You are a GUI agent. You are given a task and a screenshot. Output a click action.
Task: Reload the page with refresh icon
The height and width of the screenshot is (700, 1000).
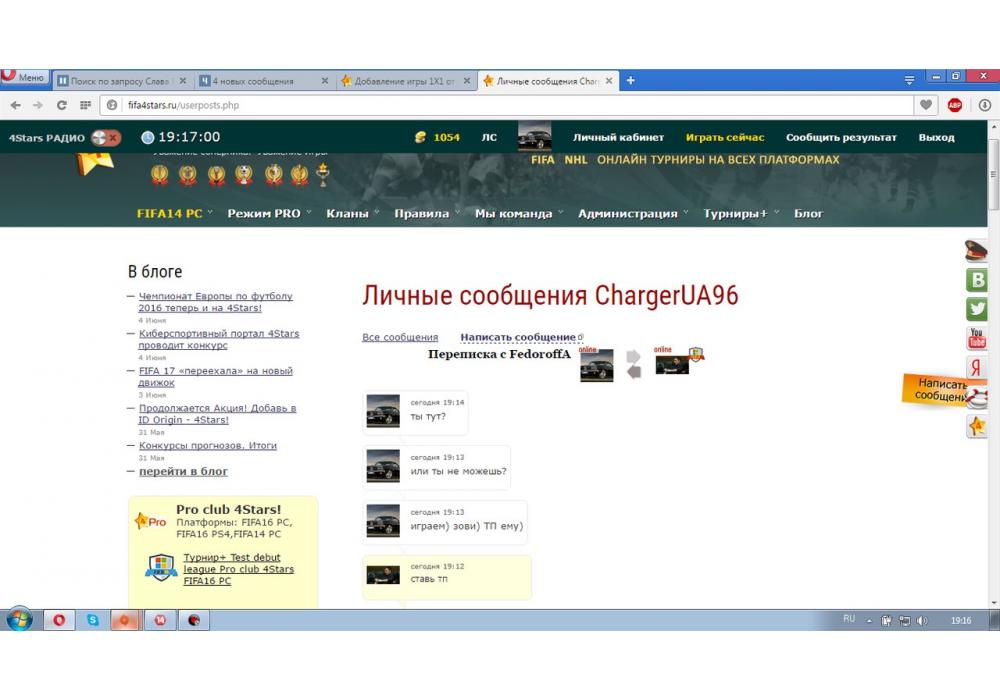62,105
